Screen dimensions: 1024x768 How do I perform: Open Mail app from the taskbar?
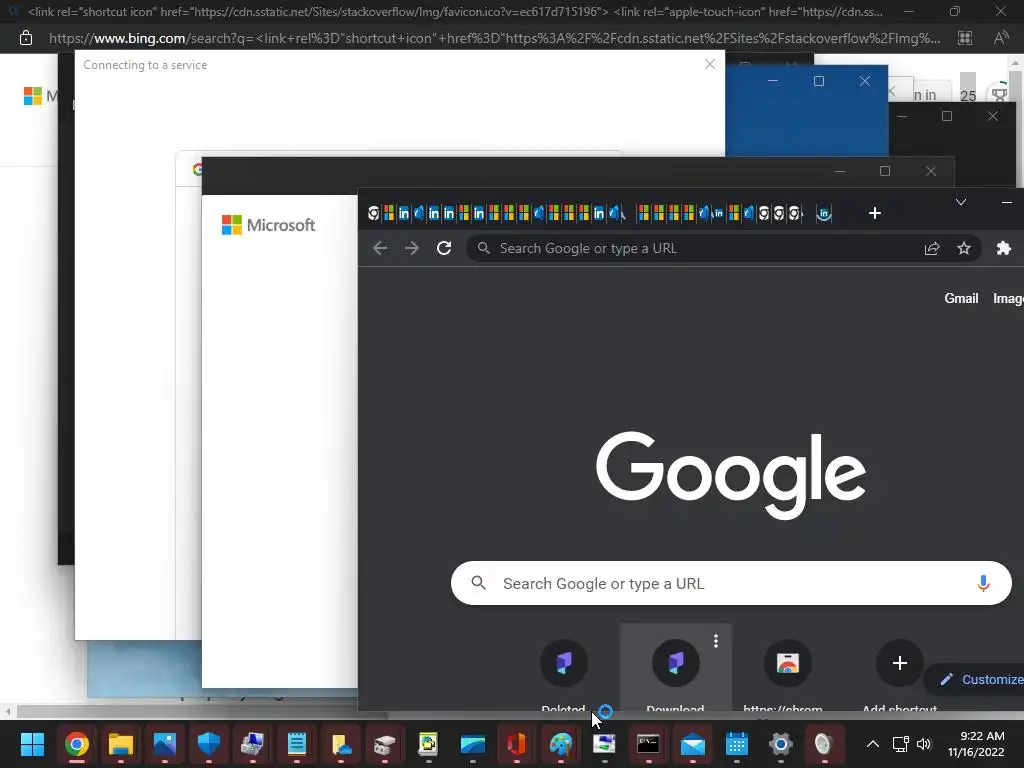click(692, 744)
